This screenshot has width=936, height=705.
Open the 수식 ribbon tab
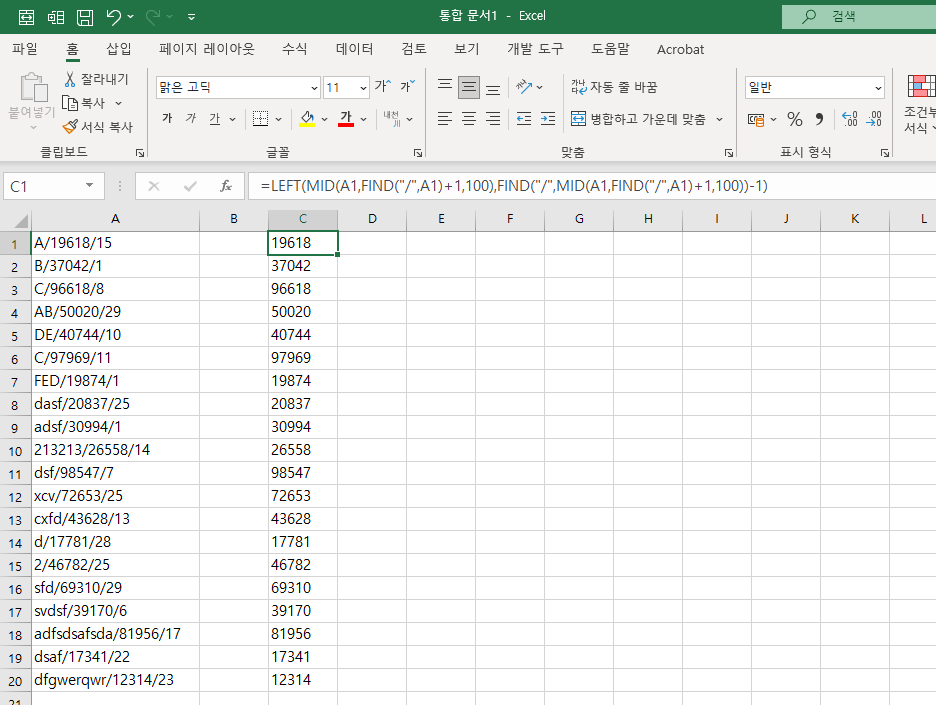coord(294,49)
